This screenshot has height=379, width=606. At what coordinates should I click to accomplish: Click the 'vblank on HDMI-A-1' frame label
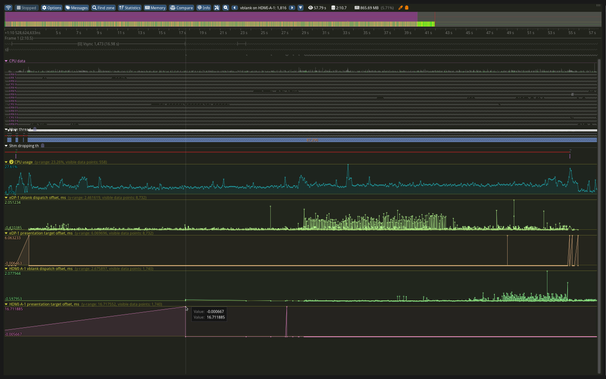point(263,8)
